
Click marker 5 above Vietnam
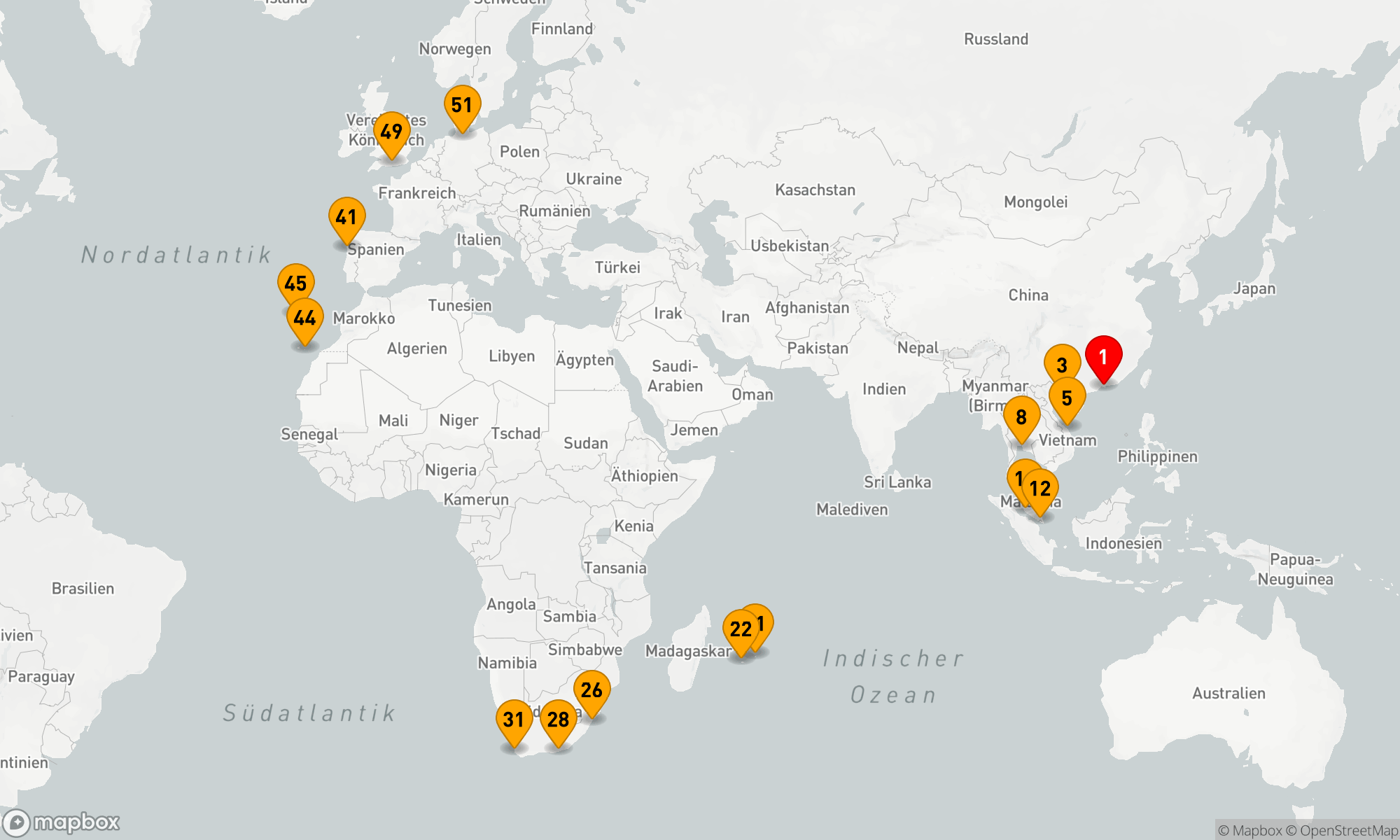[x=1067, y=398]
